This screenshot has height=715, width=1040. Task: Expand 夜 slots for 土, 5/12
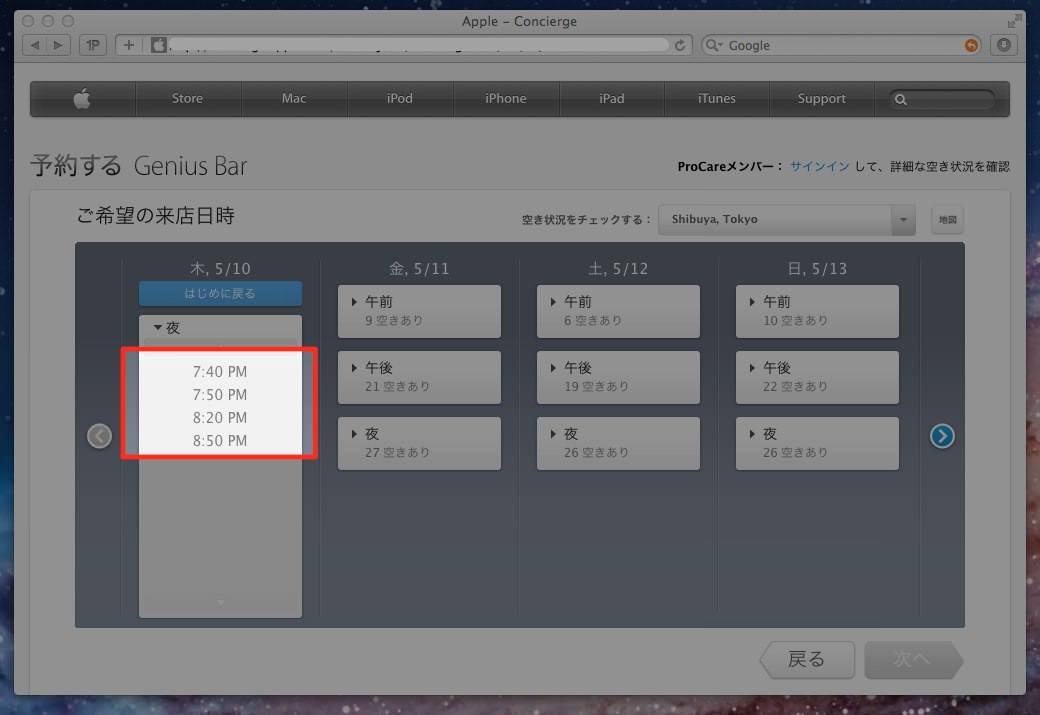(618, 443)
